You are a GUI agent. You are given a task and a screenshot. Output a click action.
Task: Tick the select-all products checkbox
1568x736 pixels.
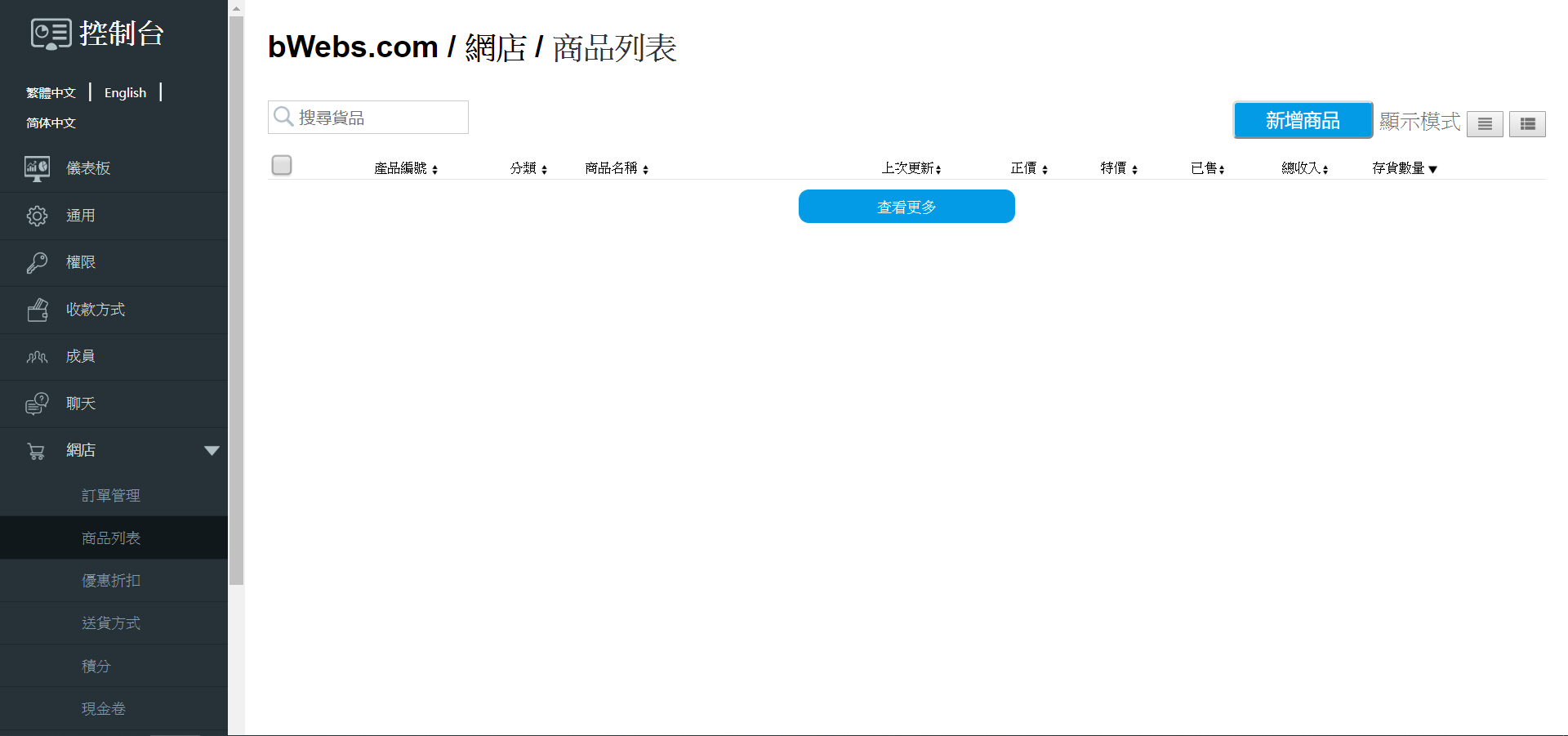pos(282,166)
